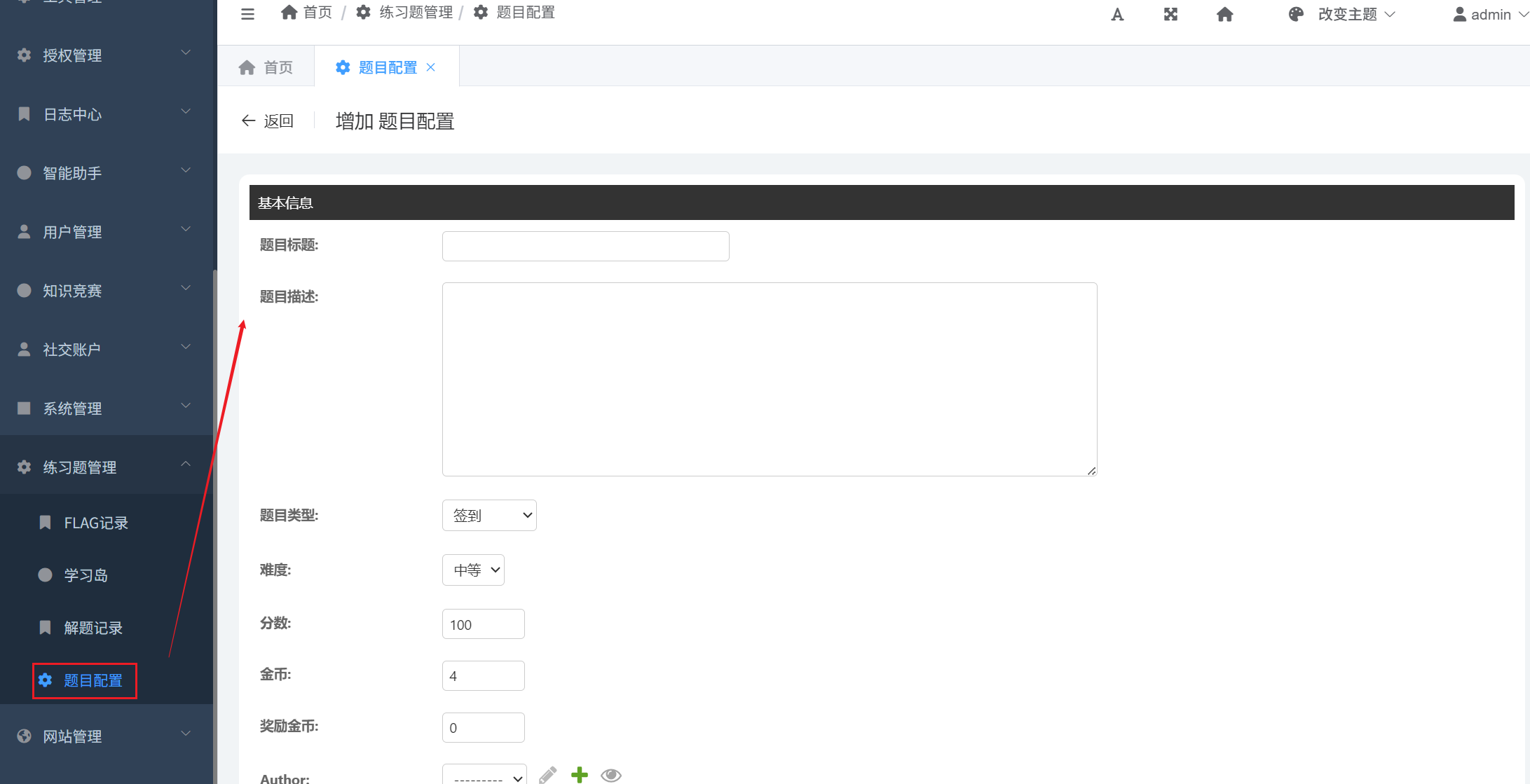Toggle fullscreen with the expand icon
The image size is (1530, 784).
[1170, 15]
